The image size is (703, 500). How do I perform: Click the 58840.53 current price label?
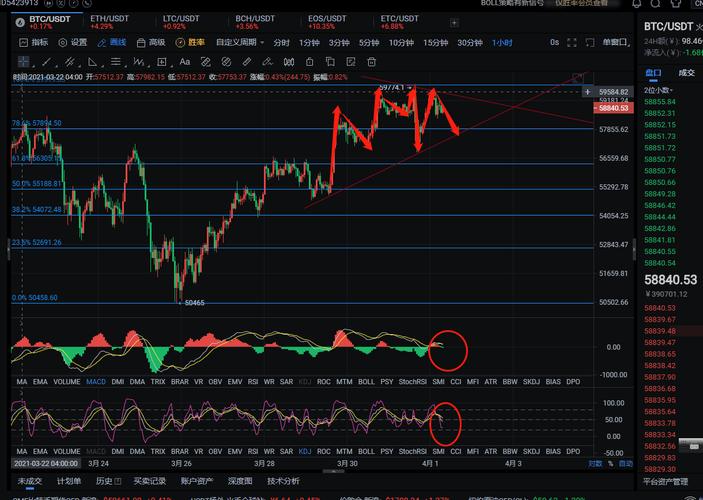(670, 281)
